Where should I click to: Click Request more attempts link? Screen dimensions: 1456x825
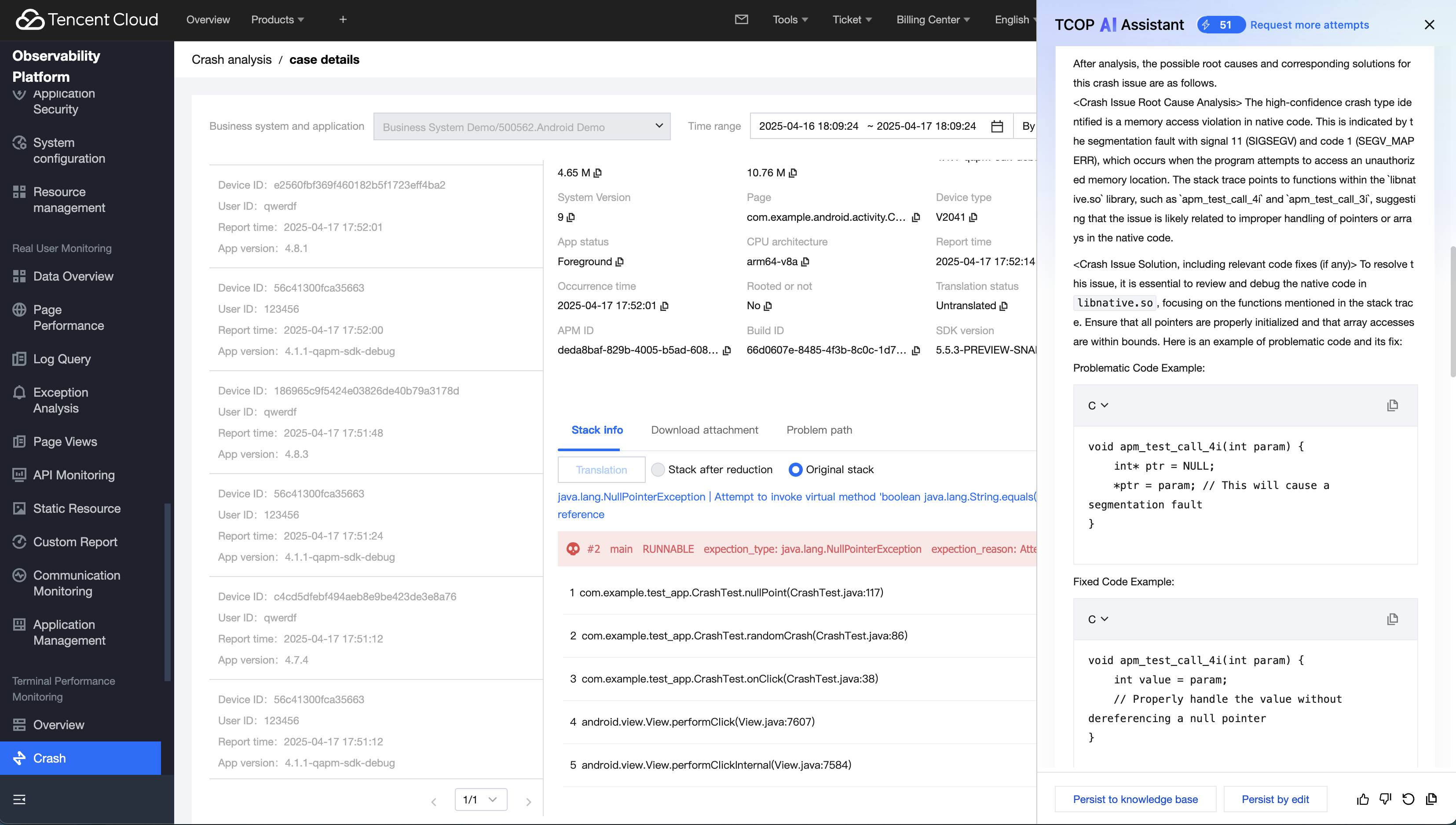pyautogui.click(x=1309, y=25)
